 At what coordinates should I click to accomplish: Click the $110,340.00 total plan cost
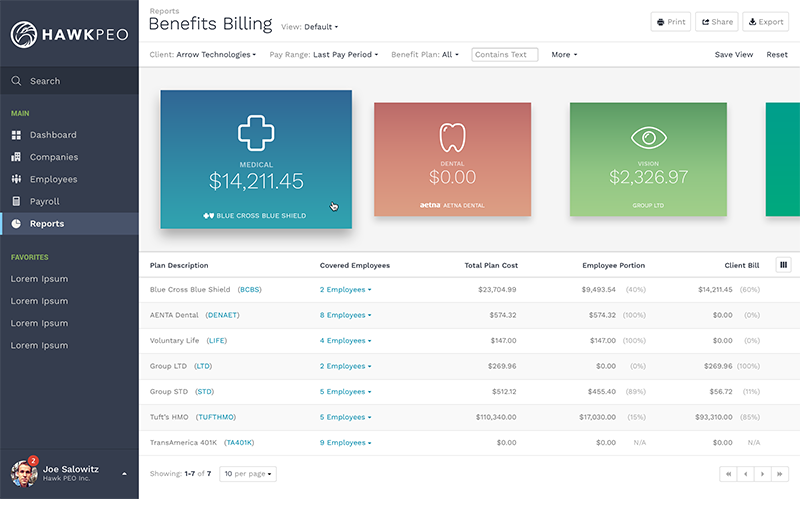tap(496, 417)
